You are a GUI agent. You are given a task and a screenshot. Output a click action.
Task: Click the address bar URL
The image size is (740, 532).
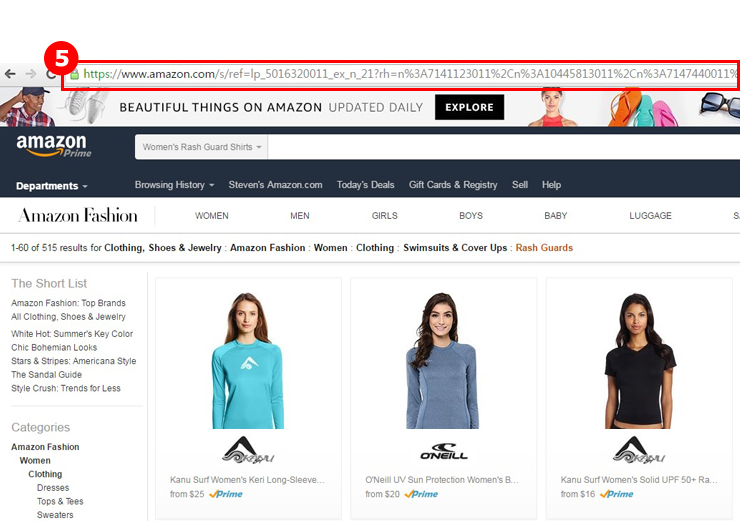pos(409,74)
